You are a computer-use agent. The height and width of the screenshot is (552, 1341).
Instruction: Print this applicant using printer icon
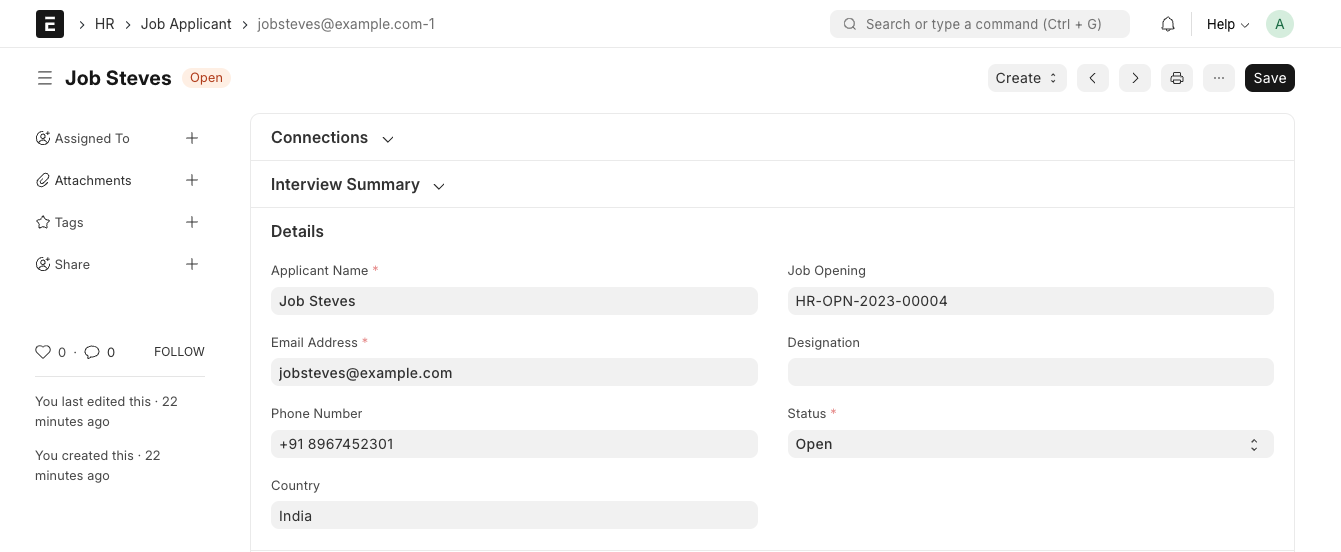pyautogui.click(x=1176, y=78)
